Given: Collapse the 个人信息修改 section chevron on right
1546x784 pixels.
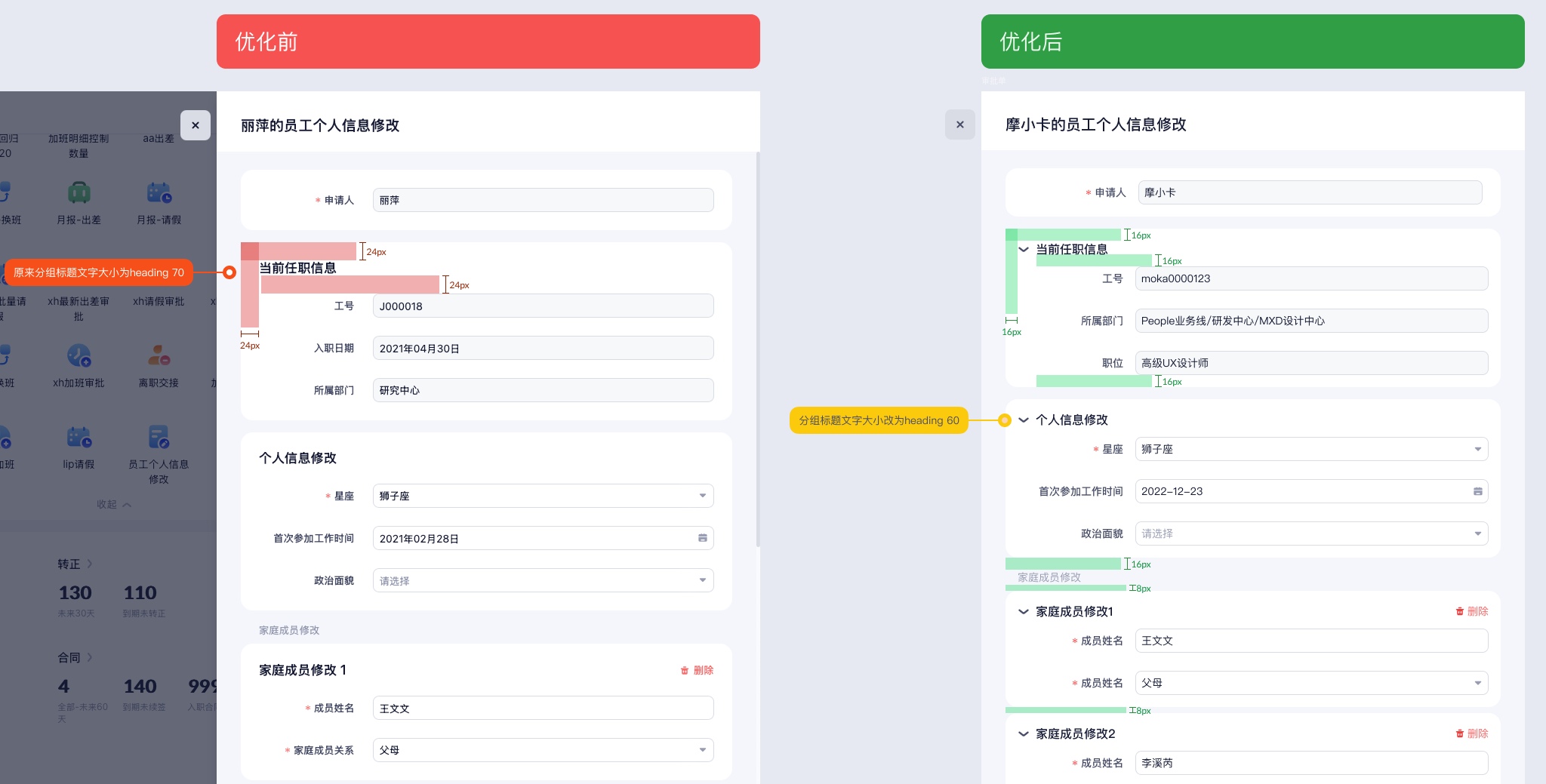Looking at the screenshot, I should (x=1024, y=420).
